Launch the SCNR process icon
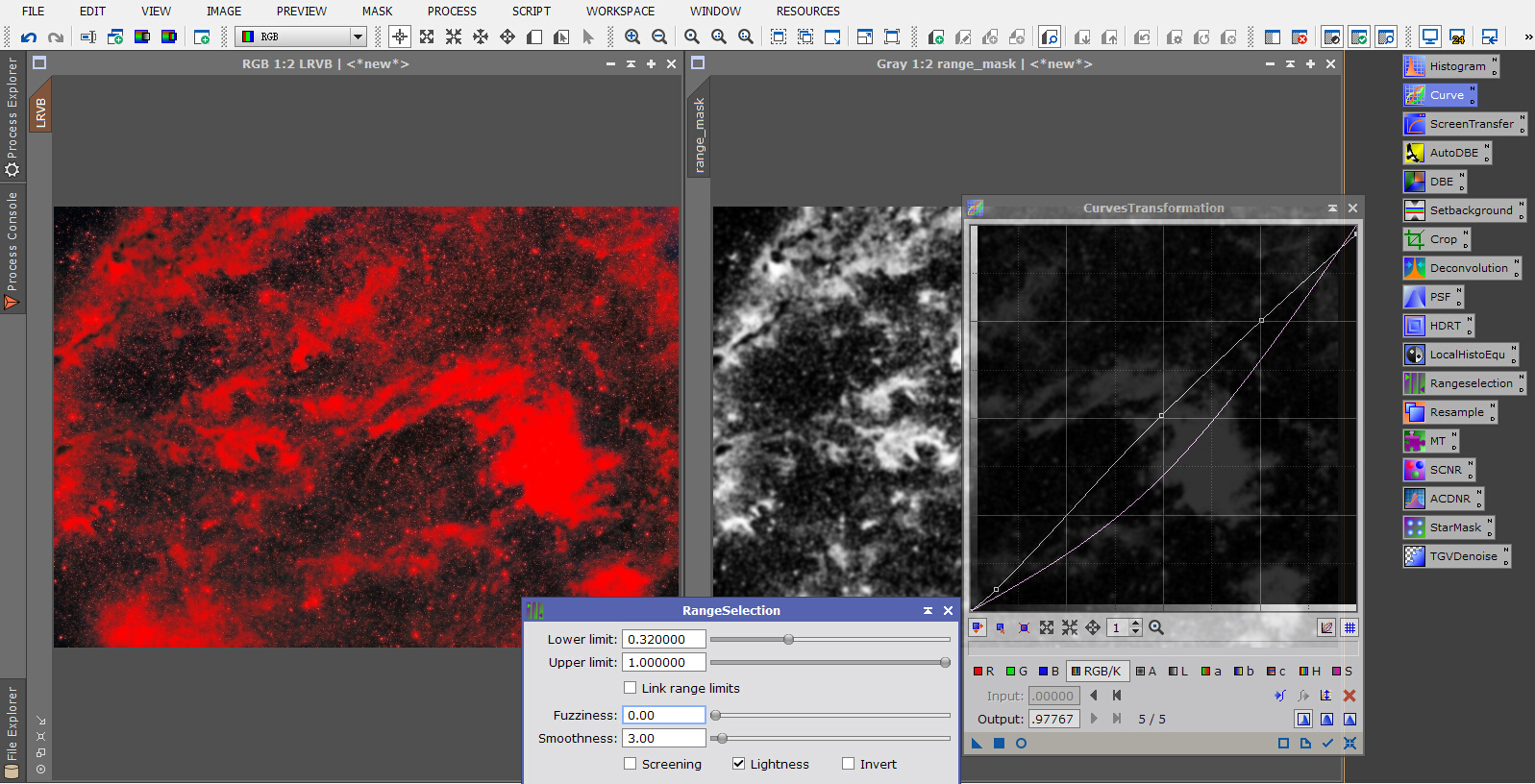The width and height of the screenshot is (1535, 784). tap(1439, 470)
